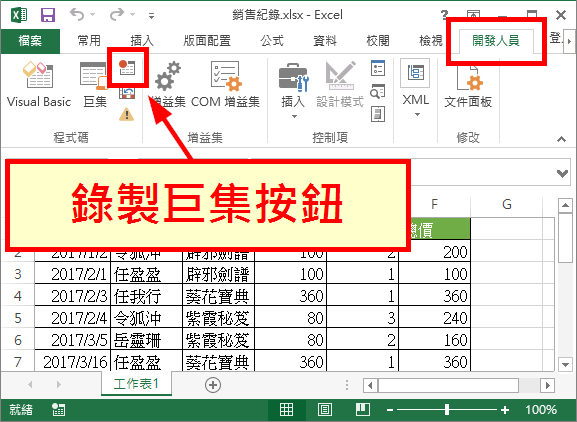
Task: Collapse the ribbon with the chevron
Action: click(x=561, y=139)
